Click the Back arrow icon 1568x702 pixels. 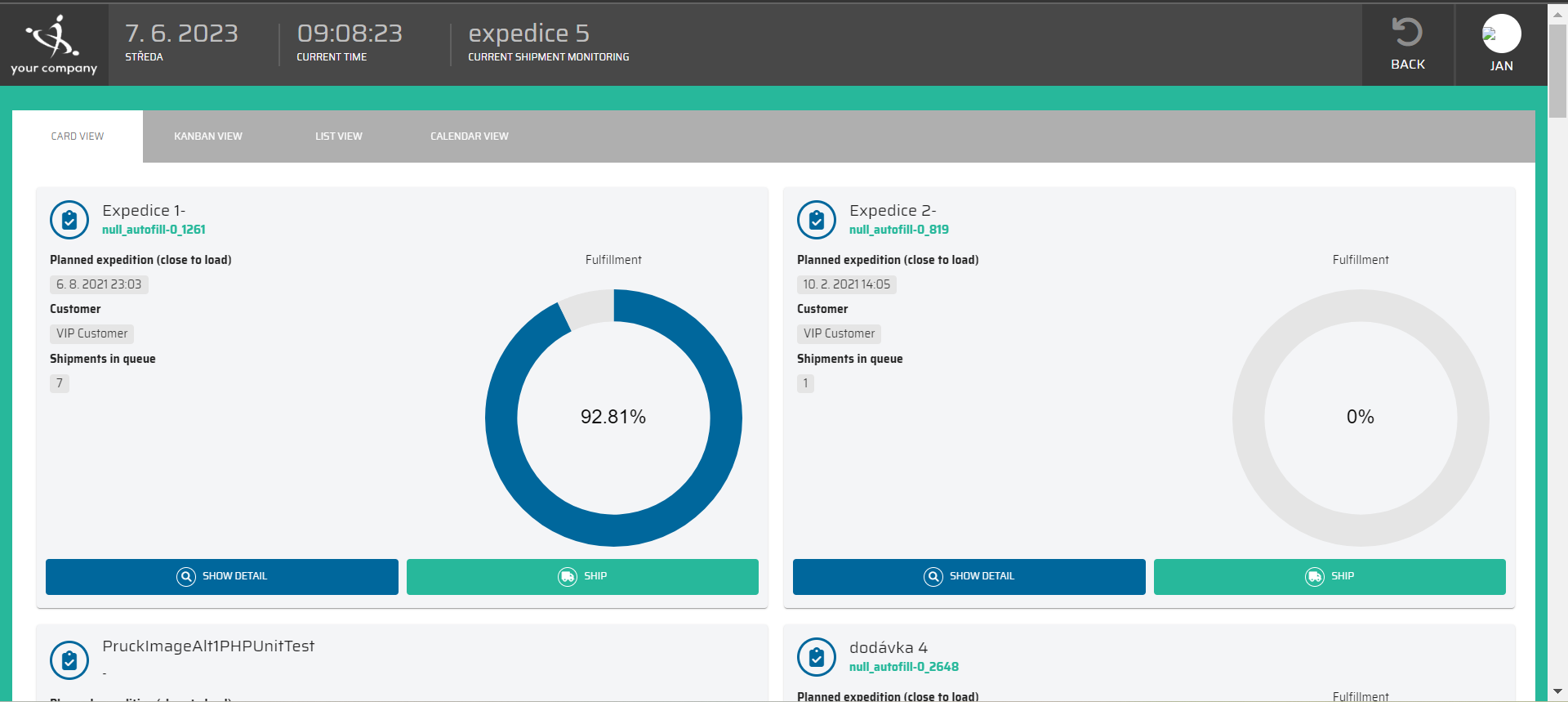[1407, 33]
